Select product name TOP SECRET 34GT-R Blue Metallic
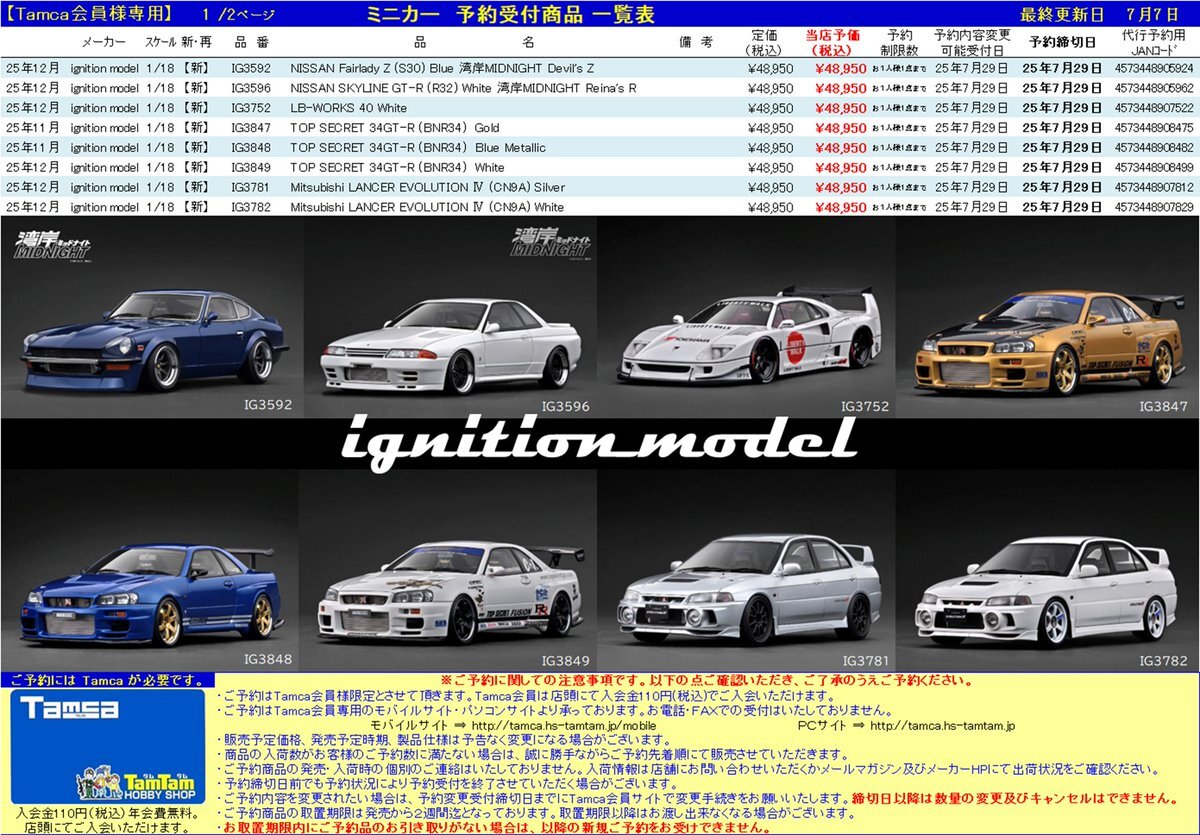1200x835 pixels. click(418, 148)
